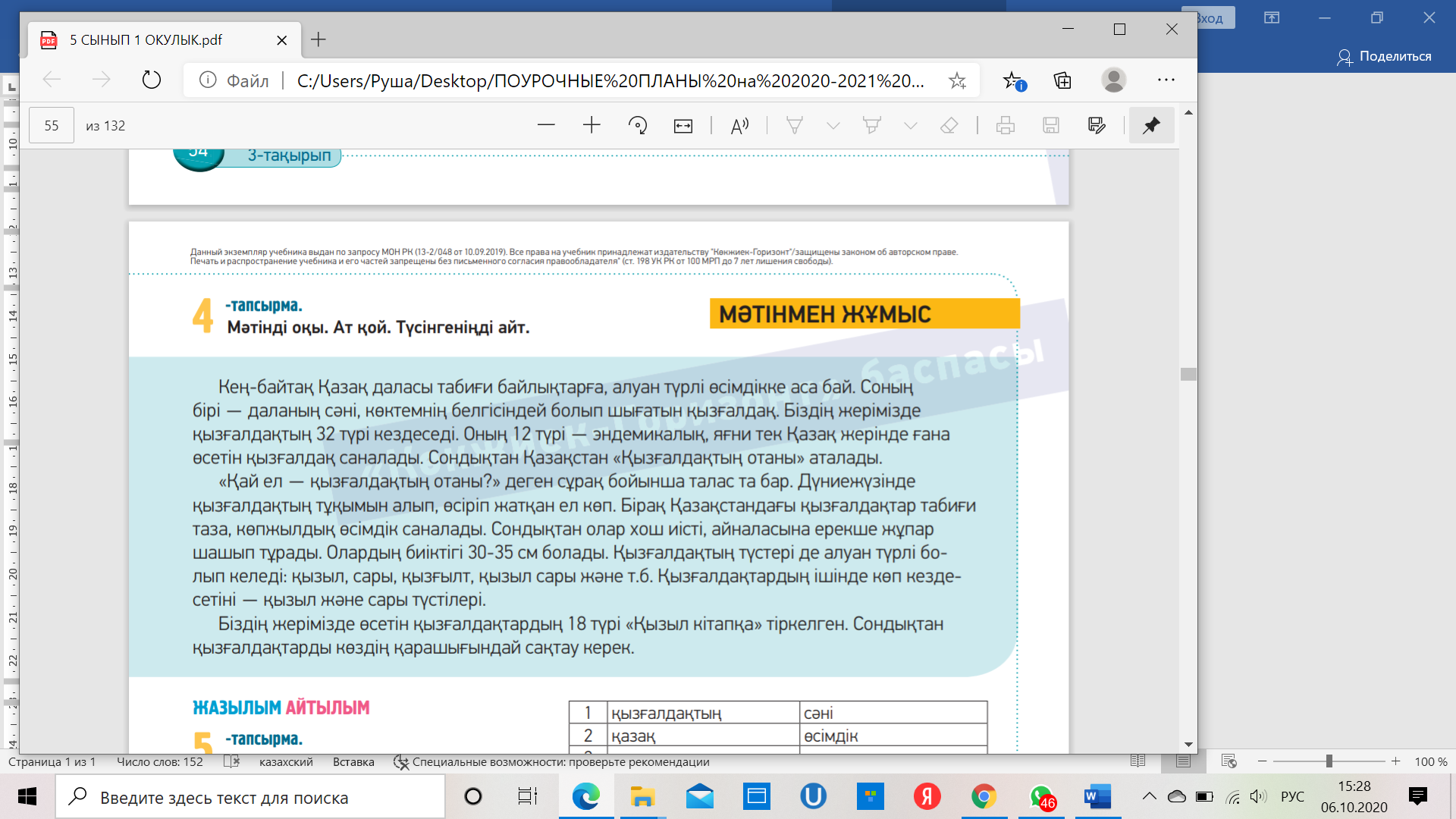Open Google Chrome on taskbar
1456x819 pixels.
984,797
